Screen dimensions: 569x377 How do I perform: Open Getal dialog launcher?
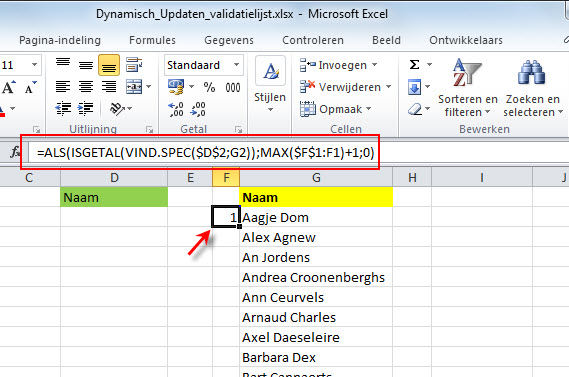coord(238,129)
